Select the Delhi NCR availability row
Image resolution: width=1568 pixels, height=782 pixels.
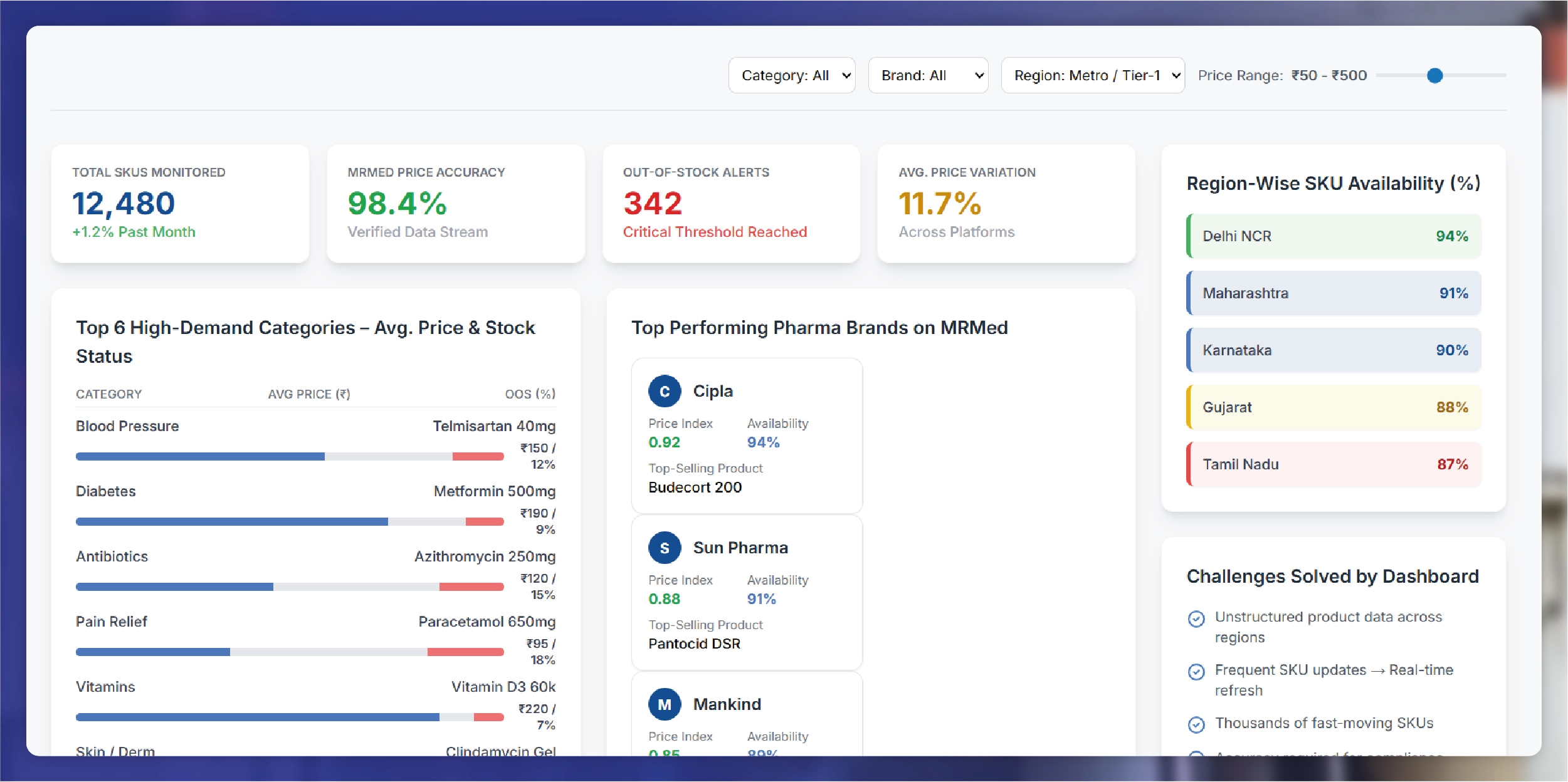coord(1334,236)
